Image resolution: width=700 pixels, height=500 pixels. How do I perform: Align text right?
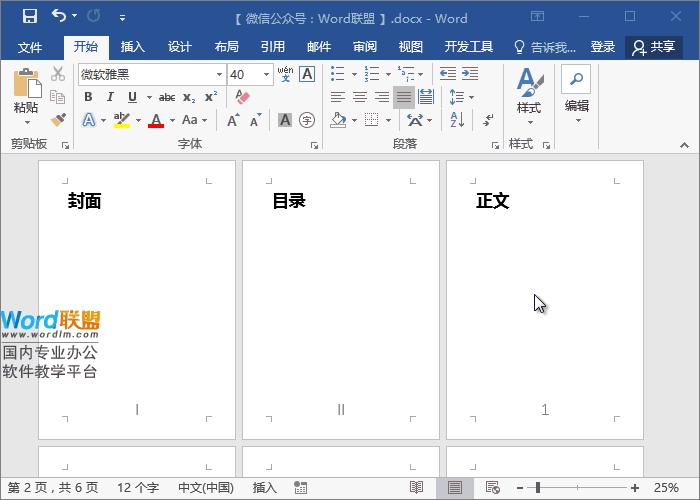click(382, 97)
